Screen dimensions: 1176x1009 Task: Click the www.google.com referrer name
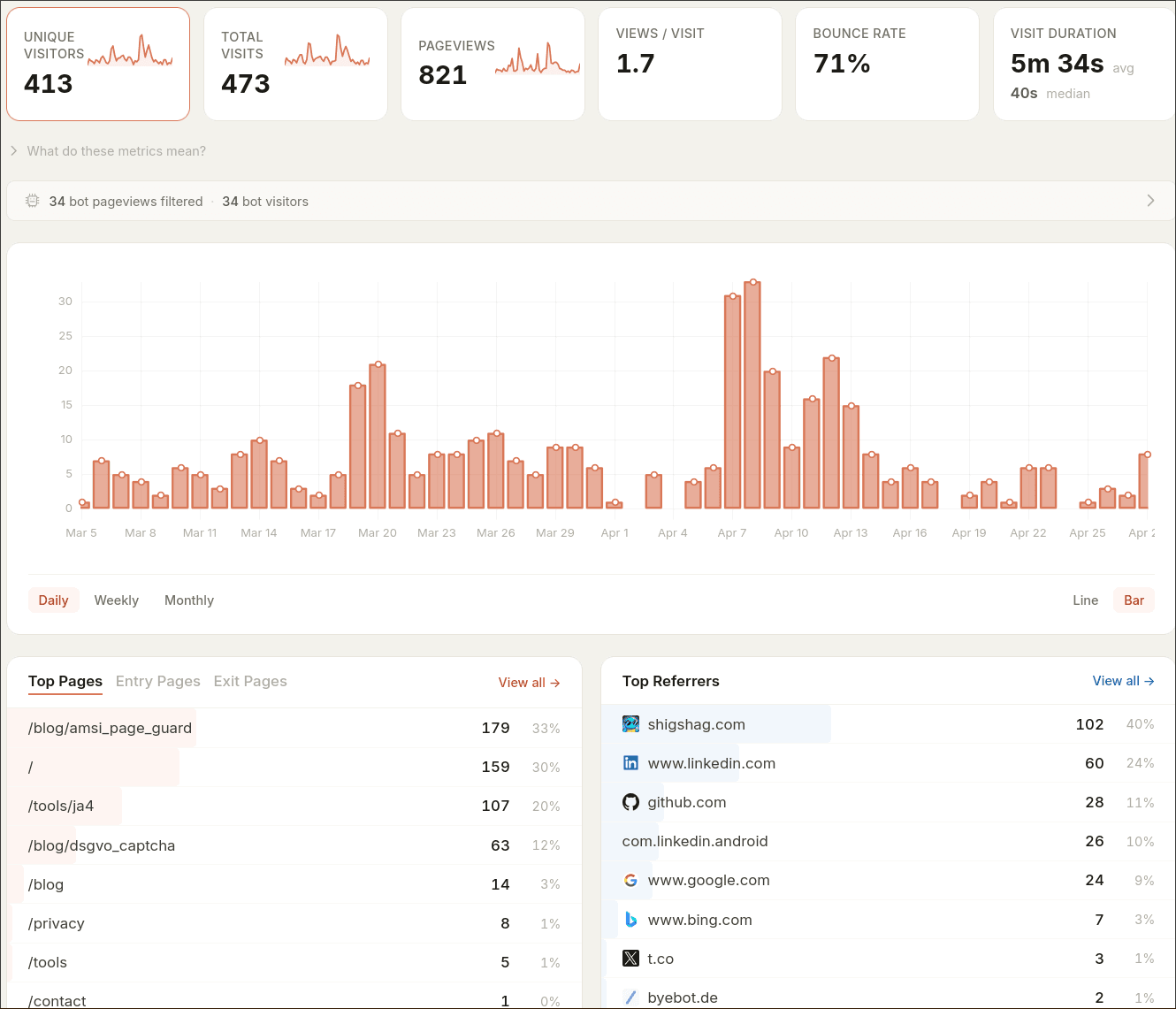click(709, 880)
